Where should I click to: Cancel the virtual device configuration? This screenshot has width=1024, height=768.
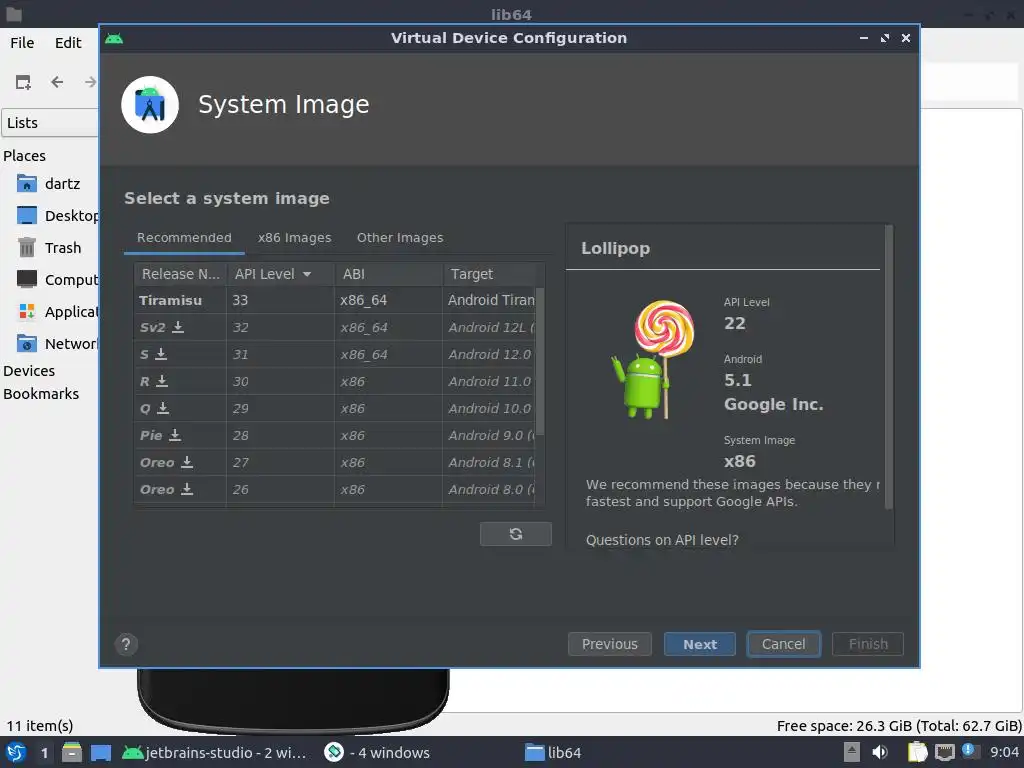pyautogui.click(x=784, y=644)
